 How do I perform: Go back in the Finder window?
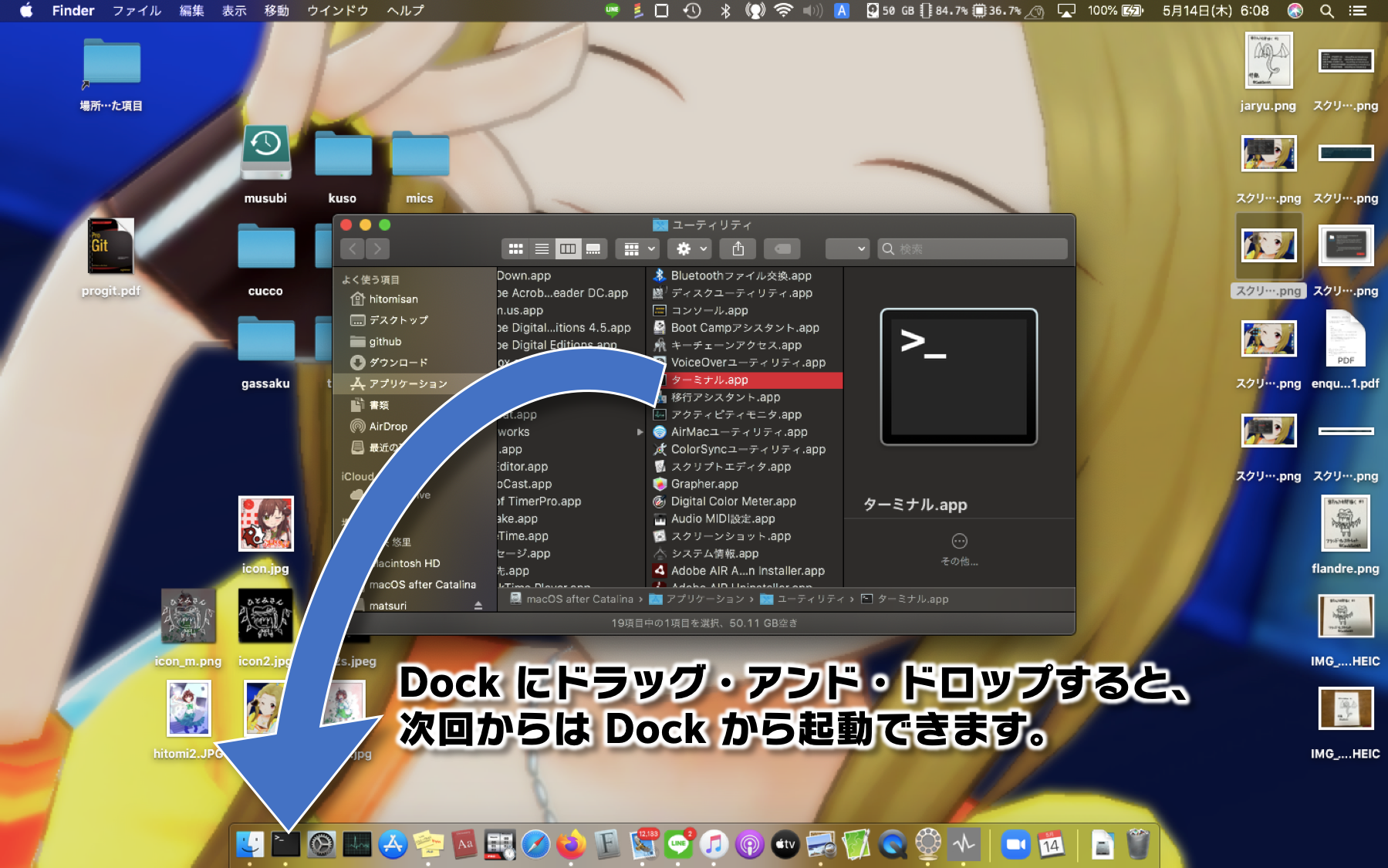click(x=353, y=248)
